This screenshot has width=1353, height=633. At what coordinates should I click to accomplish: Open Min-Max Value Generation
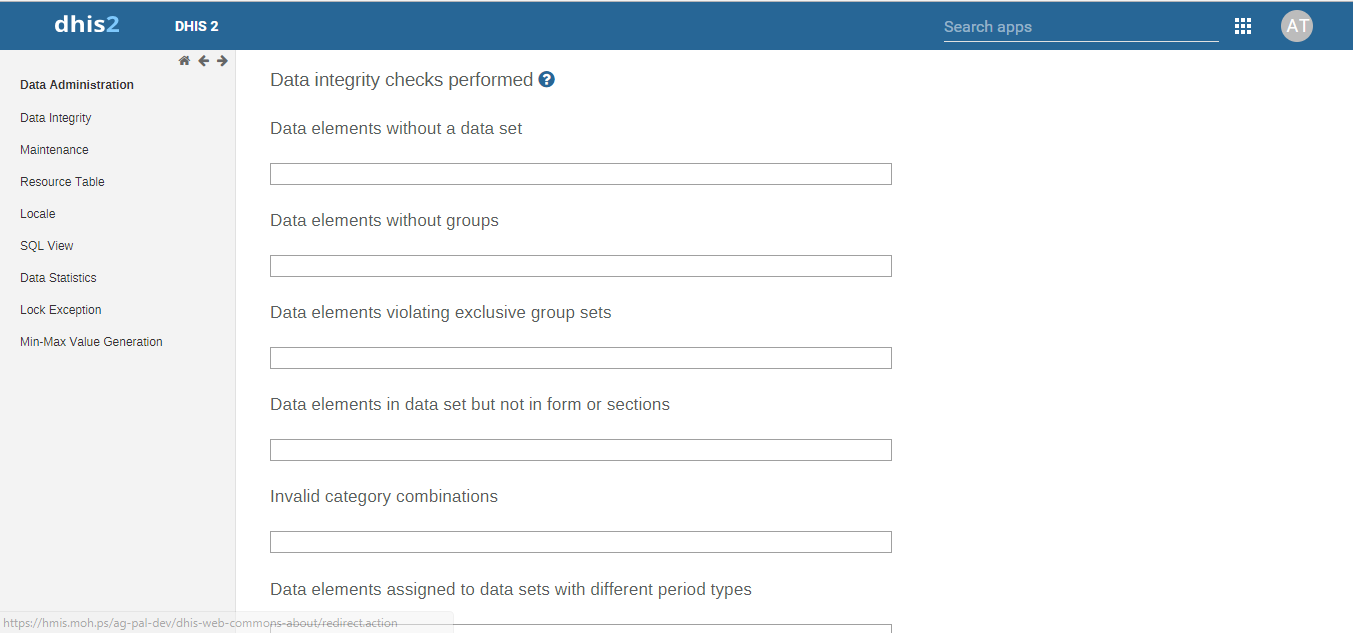91,342
